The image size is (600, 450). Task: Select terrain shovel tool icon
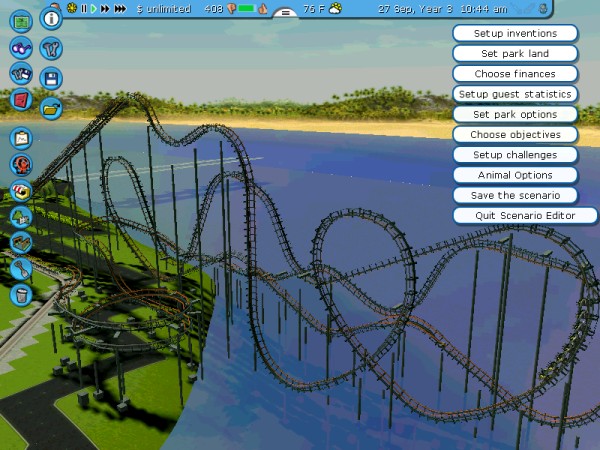[21, 269]
